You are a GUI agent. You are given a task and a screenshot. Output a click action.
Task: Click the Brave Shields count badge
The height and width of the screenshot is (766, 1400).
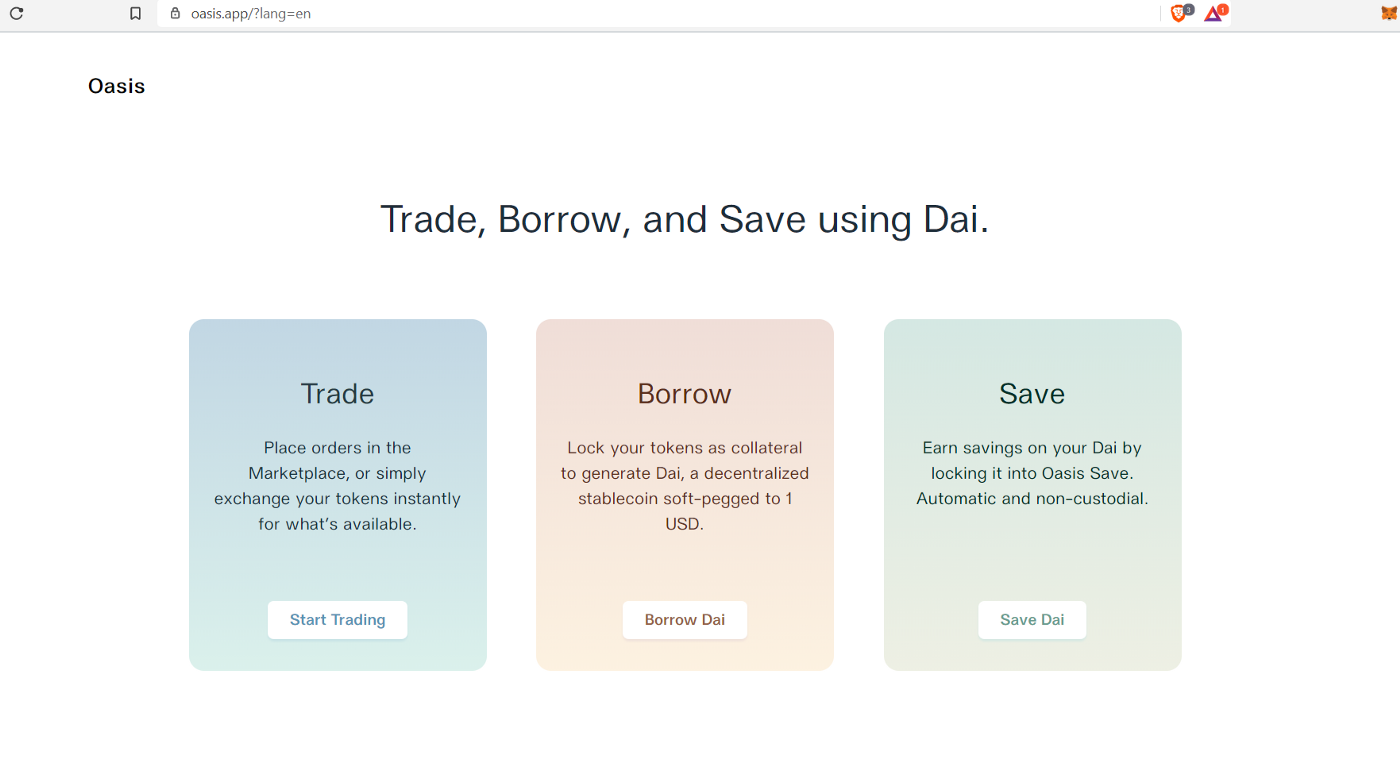pyautogui.click(x=1189, y=9)
